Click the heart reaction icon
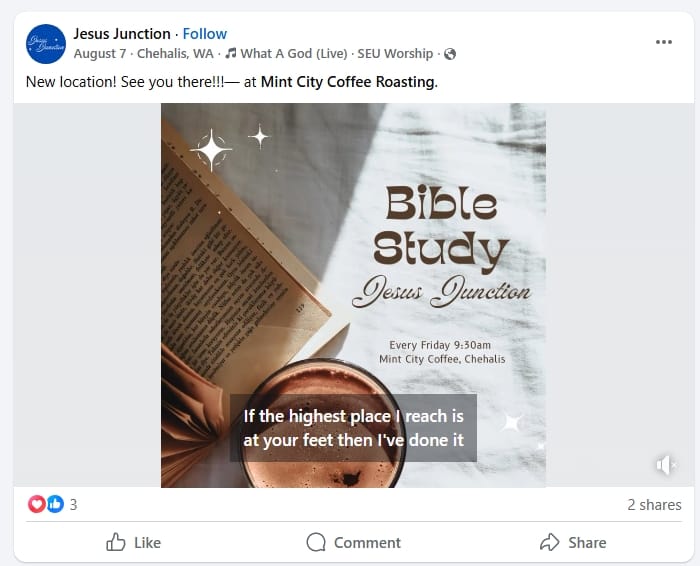This screenshot has height=566, width=700. tap(36, 504)
